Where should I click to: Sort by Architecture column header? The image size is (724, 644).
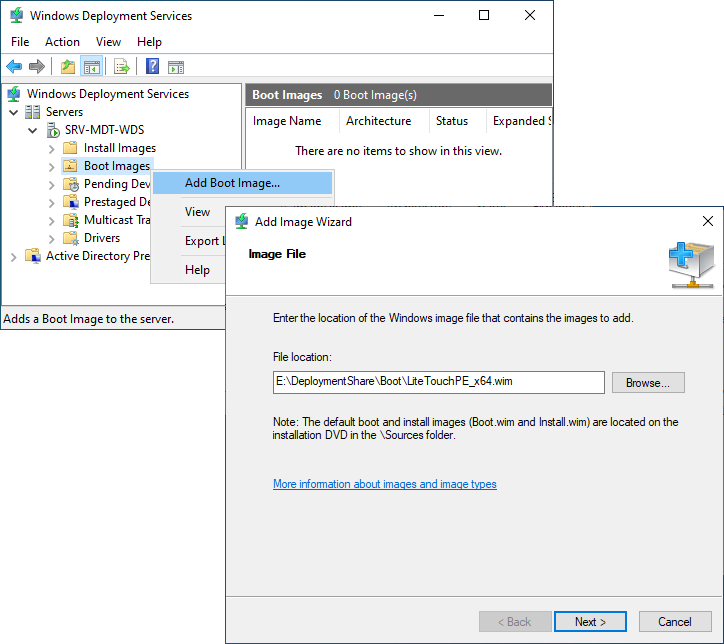click(x=384, y=121)
